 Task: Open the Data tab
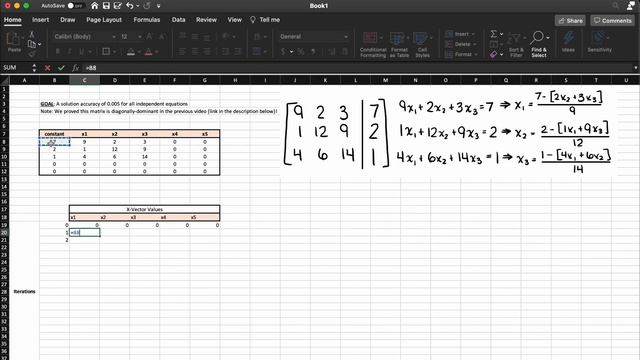(x=178, y=20)
